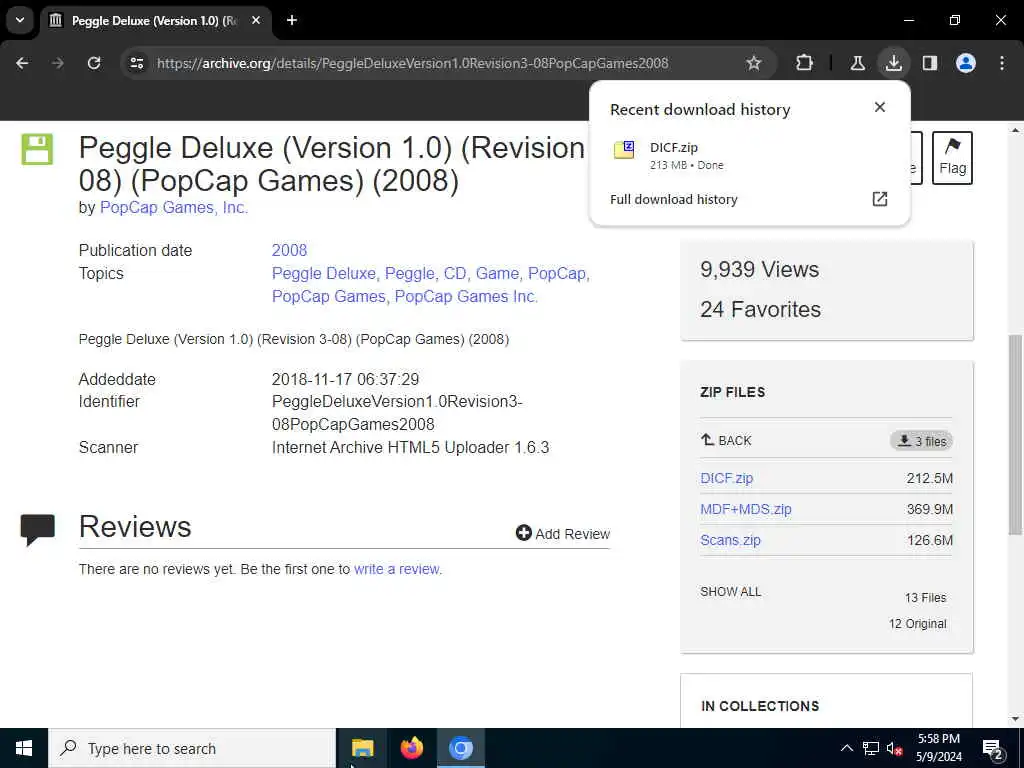This screenshot has width=1024, height=768.
Task: Open SHOW ALL files link
Action: 730,592
